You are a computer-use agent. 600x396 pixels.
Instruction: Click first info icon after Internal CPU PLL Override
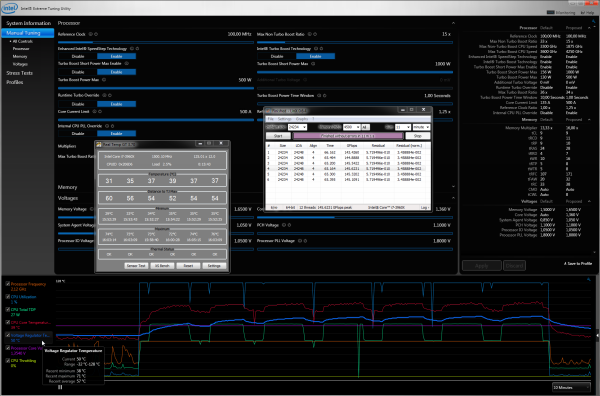[107, 125]
